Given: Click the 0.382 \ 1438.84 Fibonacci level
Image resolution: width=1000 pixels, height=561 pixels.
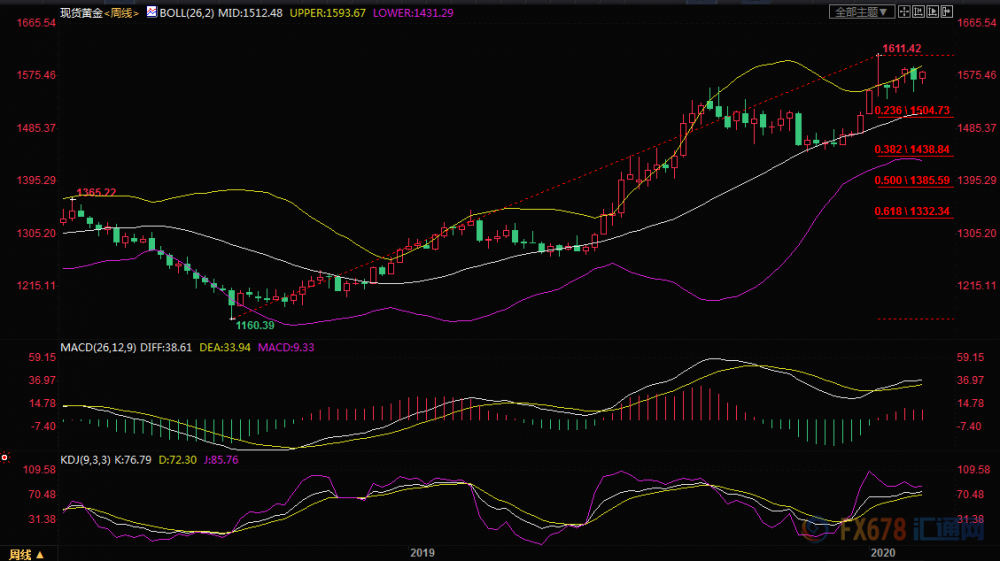Looking at the screenshot, I should pyautogui.click(x=912, y=149).
